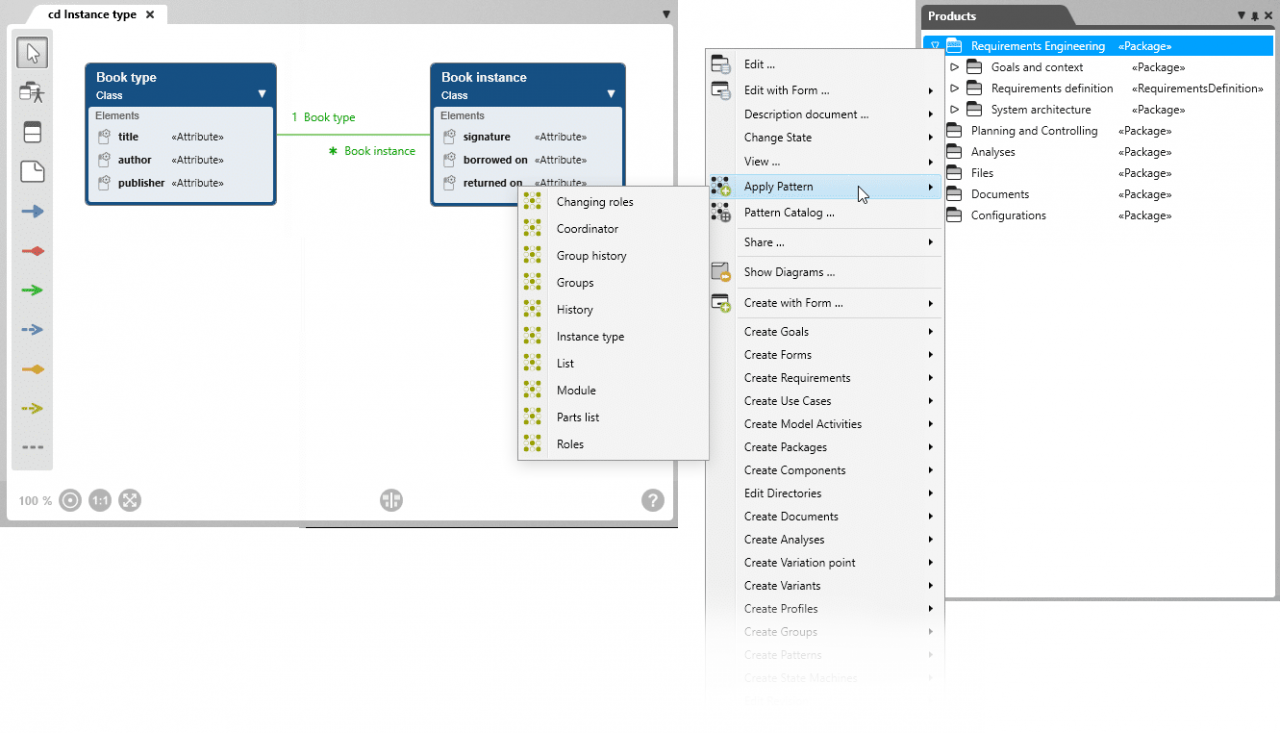Select Pattern Catalog from the context menu

[787, 212]
